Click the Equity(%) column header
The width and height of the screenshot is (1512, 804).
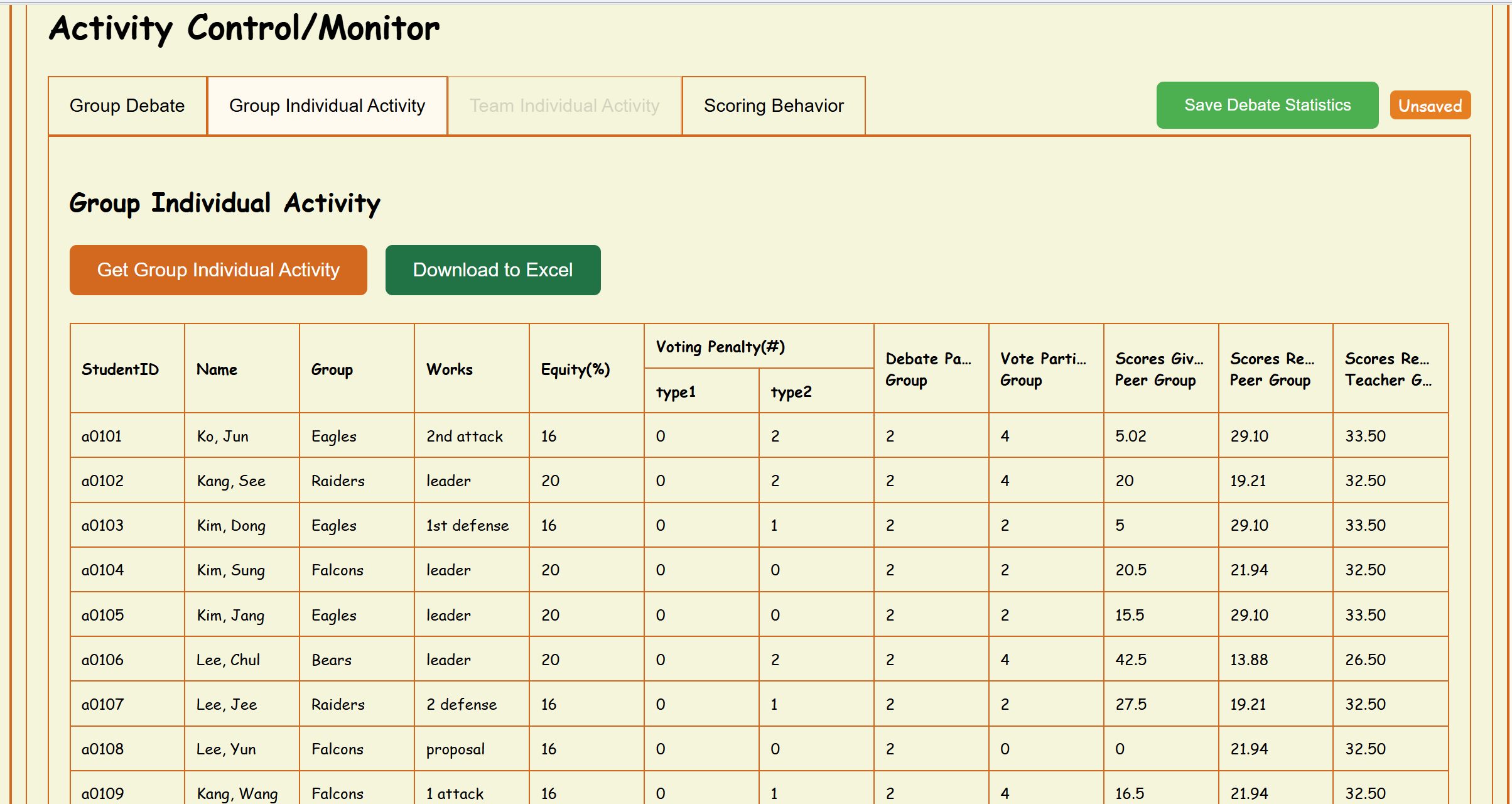tap(576, 369)
